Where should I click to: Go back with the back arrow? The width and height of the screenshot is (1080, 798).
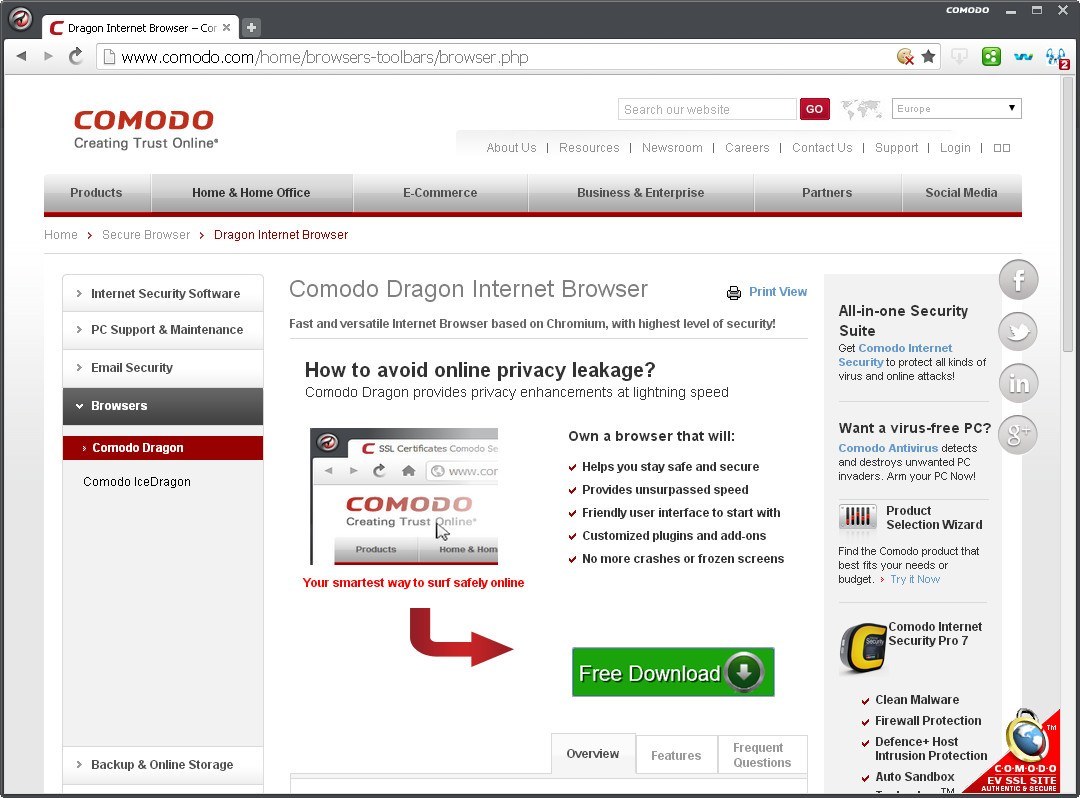coord(21,56)
